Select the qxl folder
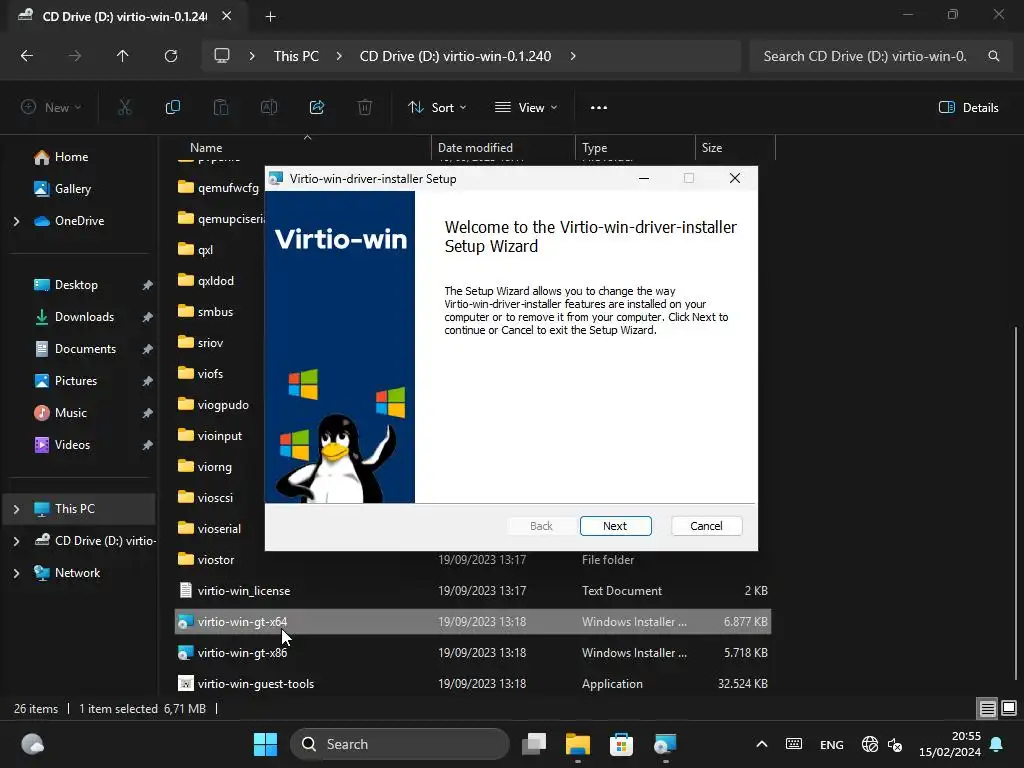 click(205, 249)
